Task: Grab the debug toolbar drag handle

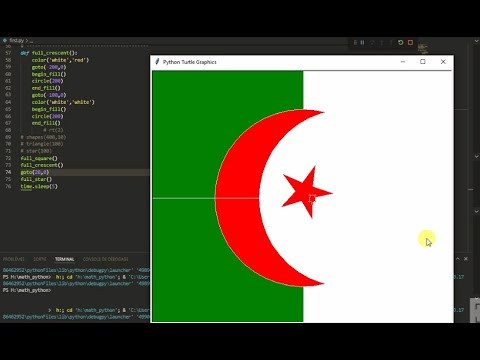Action: 355,43
